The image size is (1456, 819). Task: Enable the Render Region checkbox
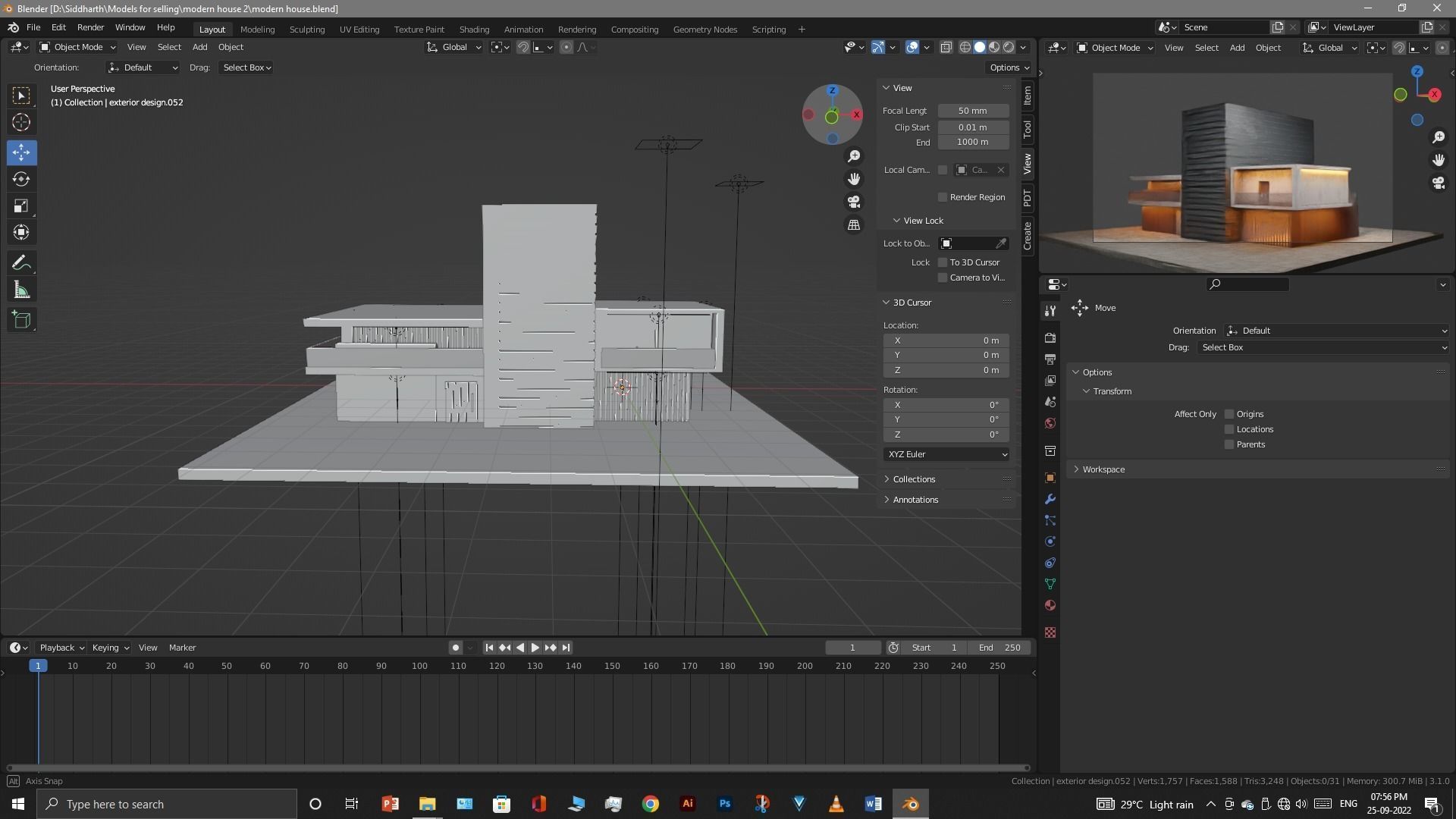(x=943, y=197)
